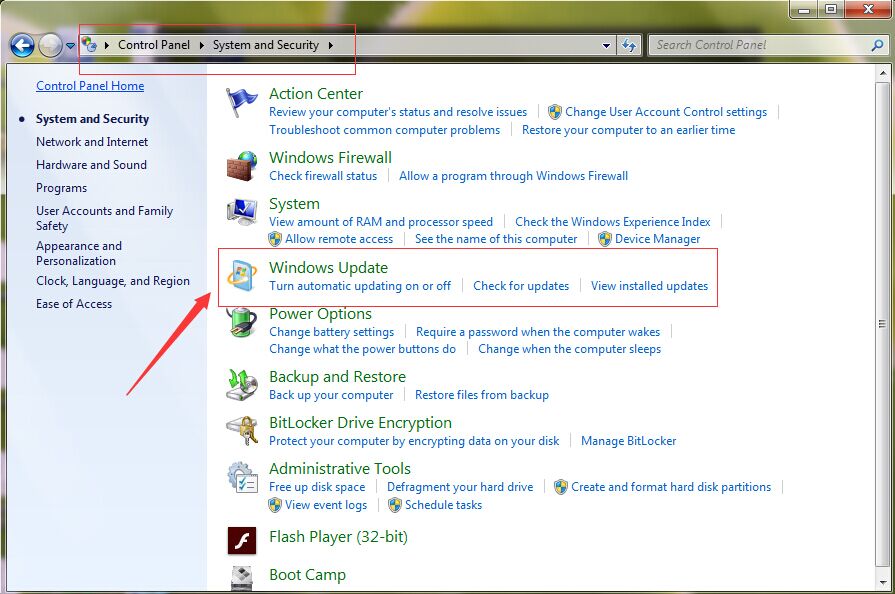The height and width of the screenshot is (594, 895).
Task: Click the vertical scrollbar thumb
Action: coord(882,324)
